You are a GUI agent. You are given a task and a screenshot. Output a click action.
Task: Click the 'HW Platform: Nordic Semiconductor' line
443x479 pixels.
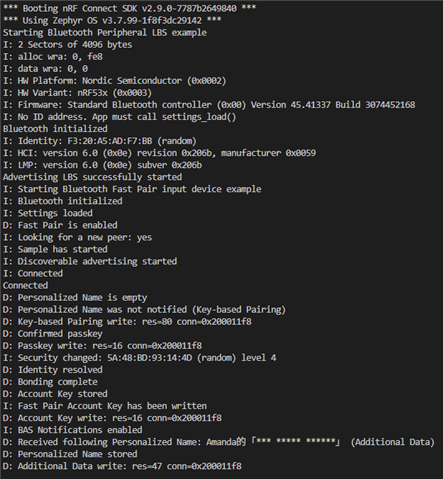click(x=114, y=81)
